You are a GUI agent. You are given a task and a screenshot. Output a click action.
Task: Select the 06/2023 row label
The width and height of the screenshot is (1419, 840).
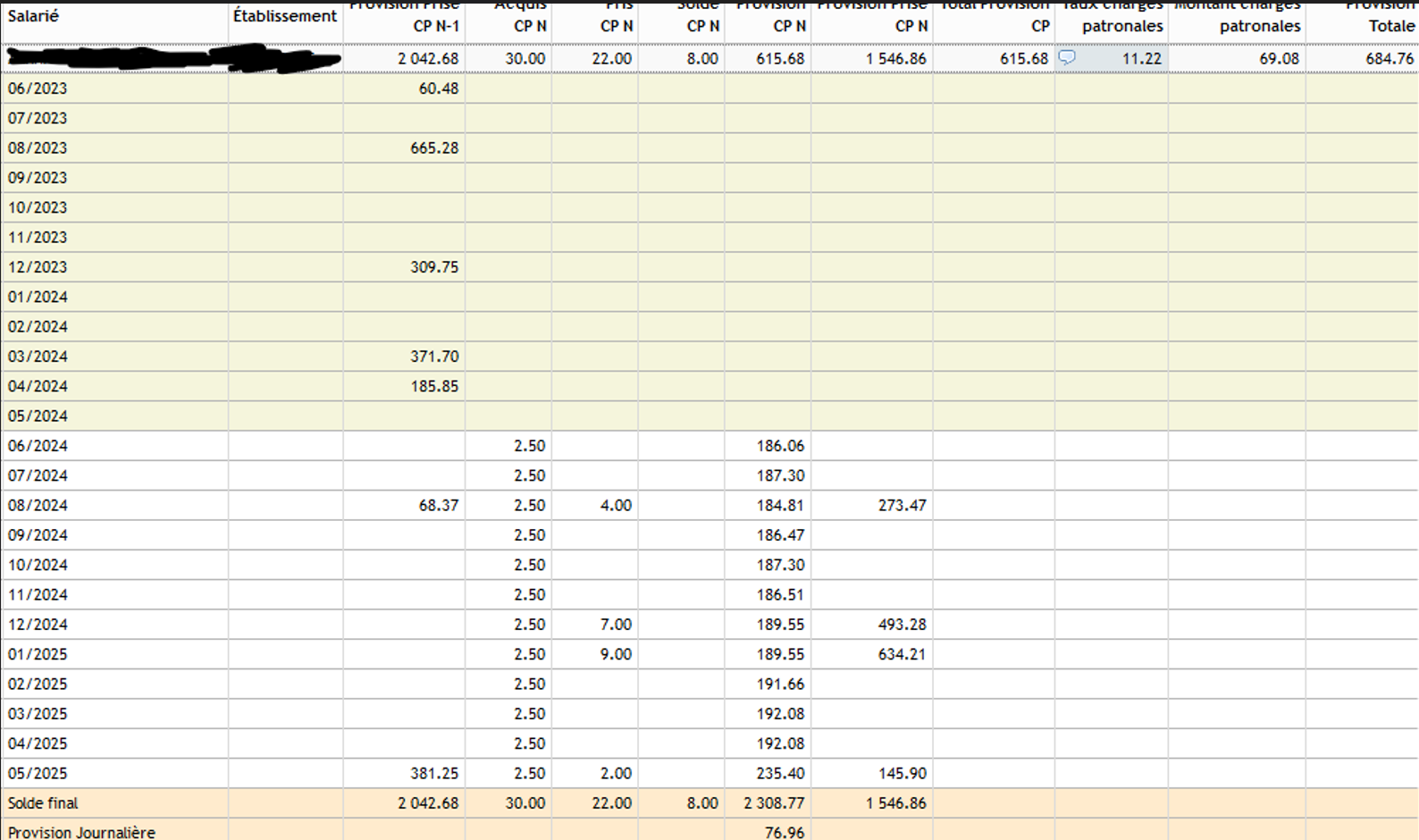pos(38,88)
